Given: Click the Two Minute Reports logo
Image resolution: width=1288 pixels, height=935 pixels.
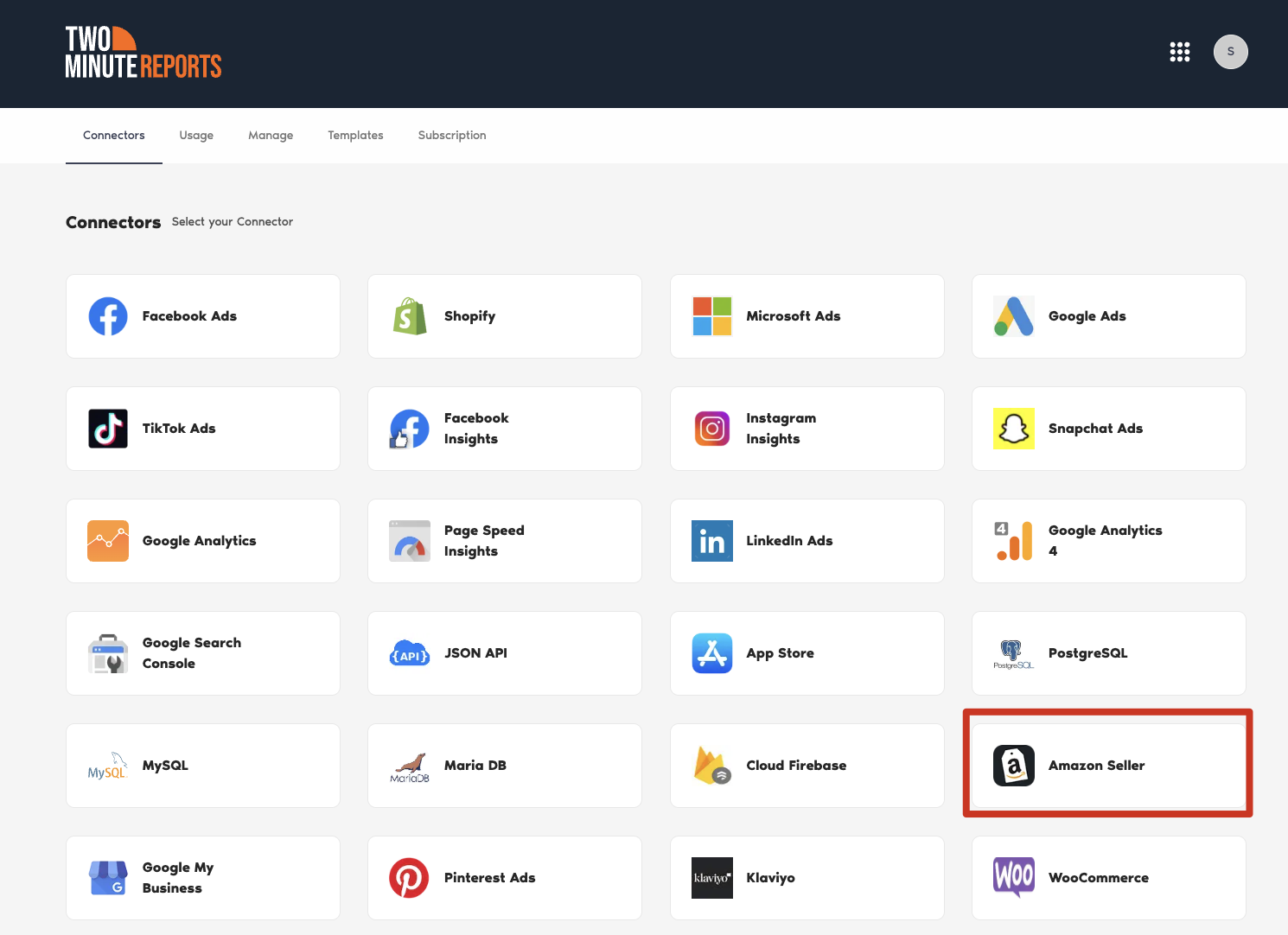Looking at the screenshot, I should click(143, 53).
